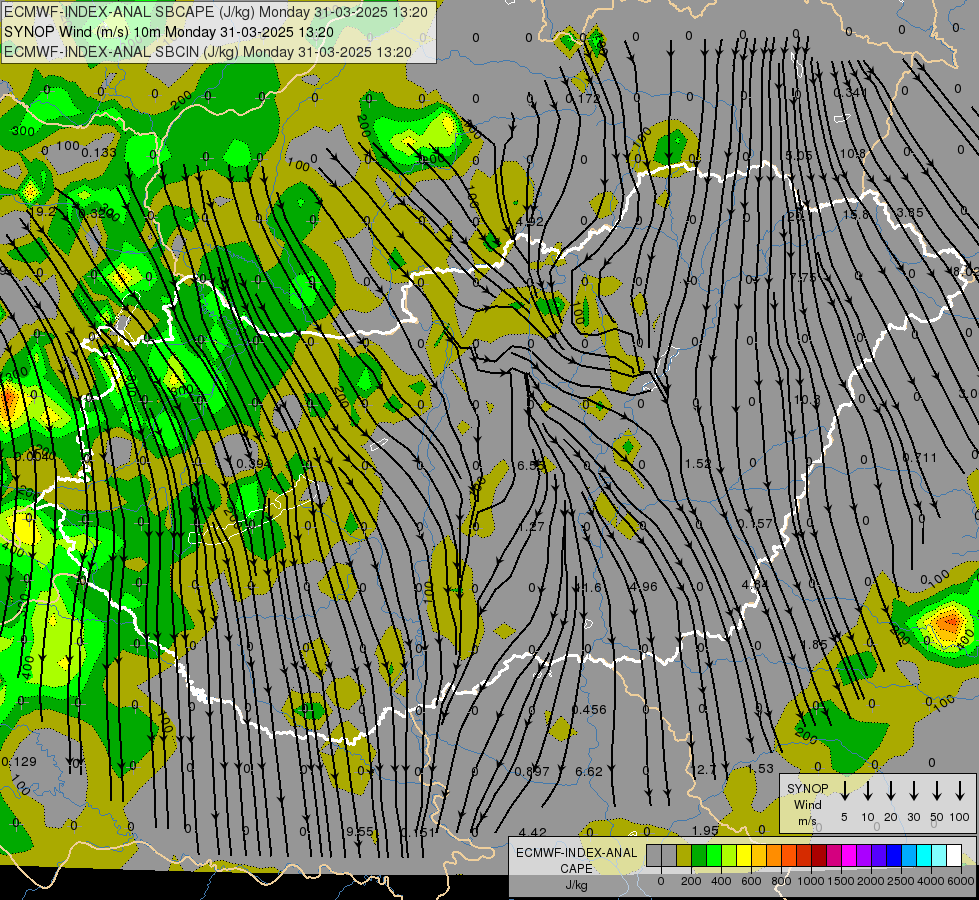Click the 0.129 value on the map
The image size is (979, 900).
19,761
